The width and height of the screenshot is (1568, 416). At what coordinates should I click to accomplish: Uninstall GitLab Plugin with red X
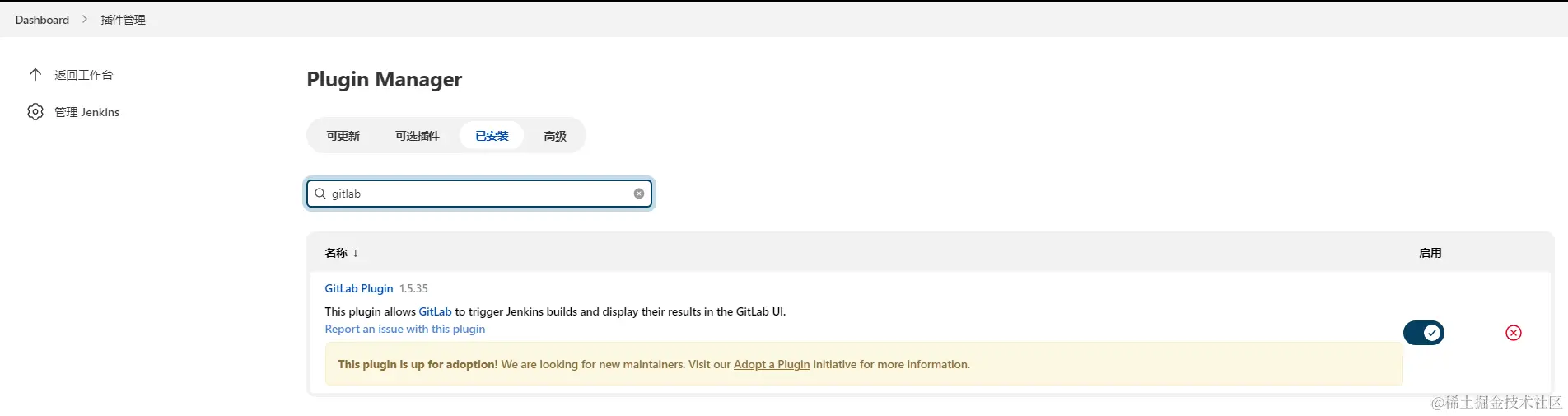click(x=1513, y=333)
